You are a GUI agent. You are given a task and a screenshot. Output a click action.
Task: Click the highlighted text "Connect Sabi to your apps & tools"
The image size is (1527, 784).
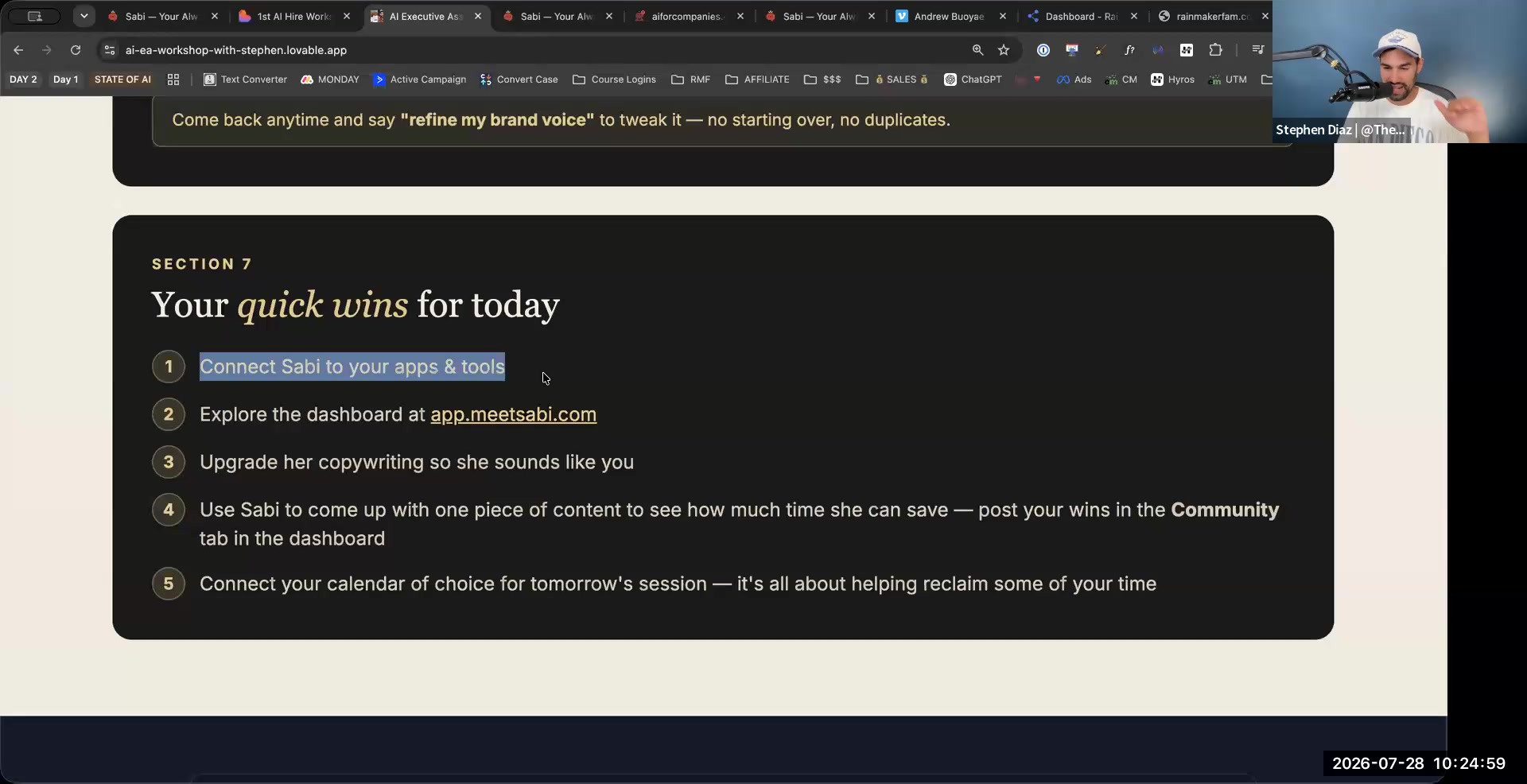pyautogui.click(x=352, y=367)
